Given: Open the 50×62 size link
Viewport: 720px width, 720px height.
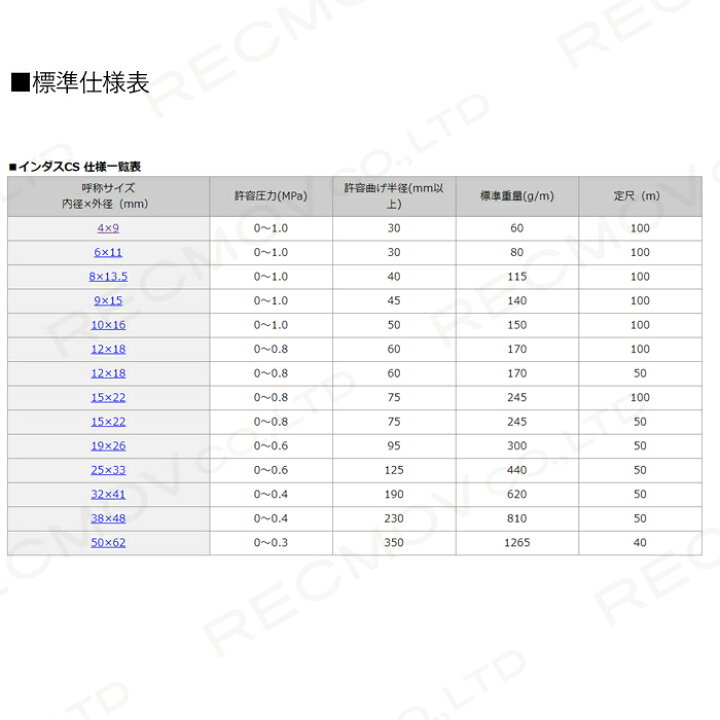Looking at the screenshot, I should point(108,543).
